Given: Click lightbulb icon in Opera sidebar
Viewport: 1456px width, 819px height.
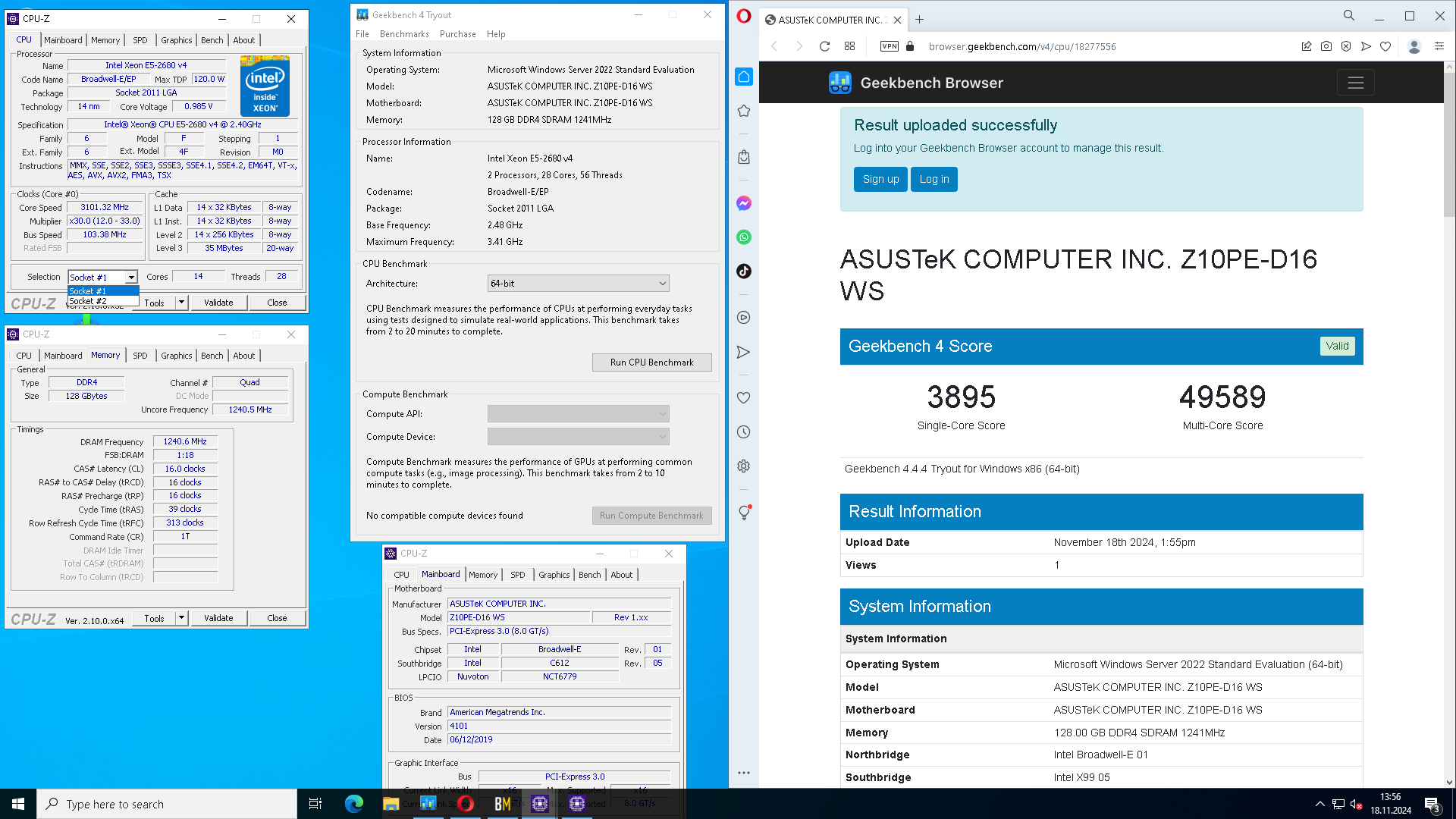Looking at the screenshot, I should coord(744,513).
